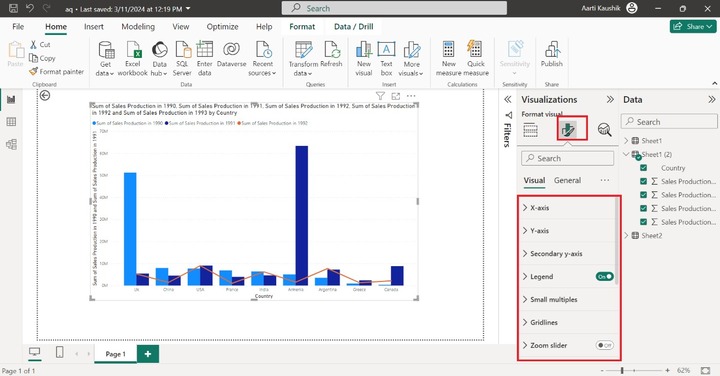Click in the Format visual Search box
The image size is (720, 376).
pos(568,158)
